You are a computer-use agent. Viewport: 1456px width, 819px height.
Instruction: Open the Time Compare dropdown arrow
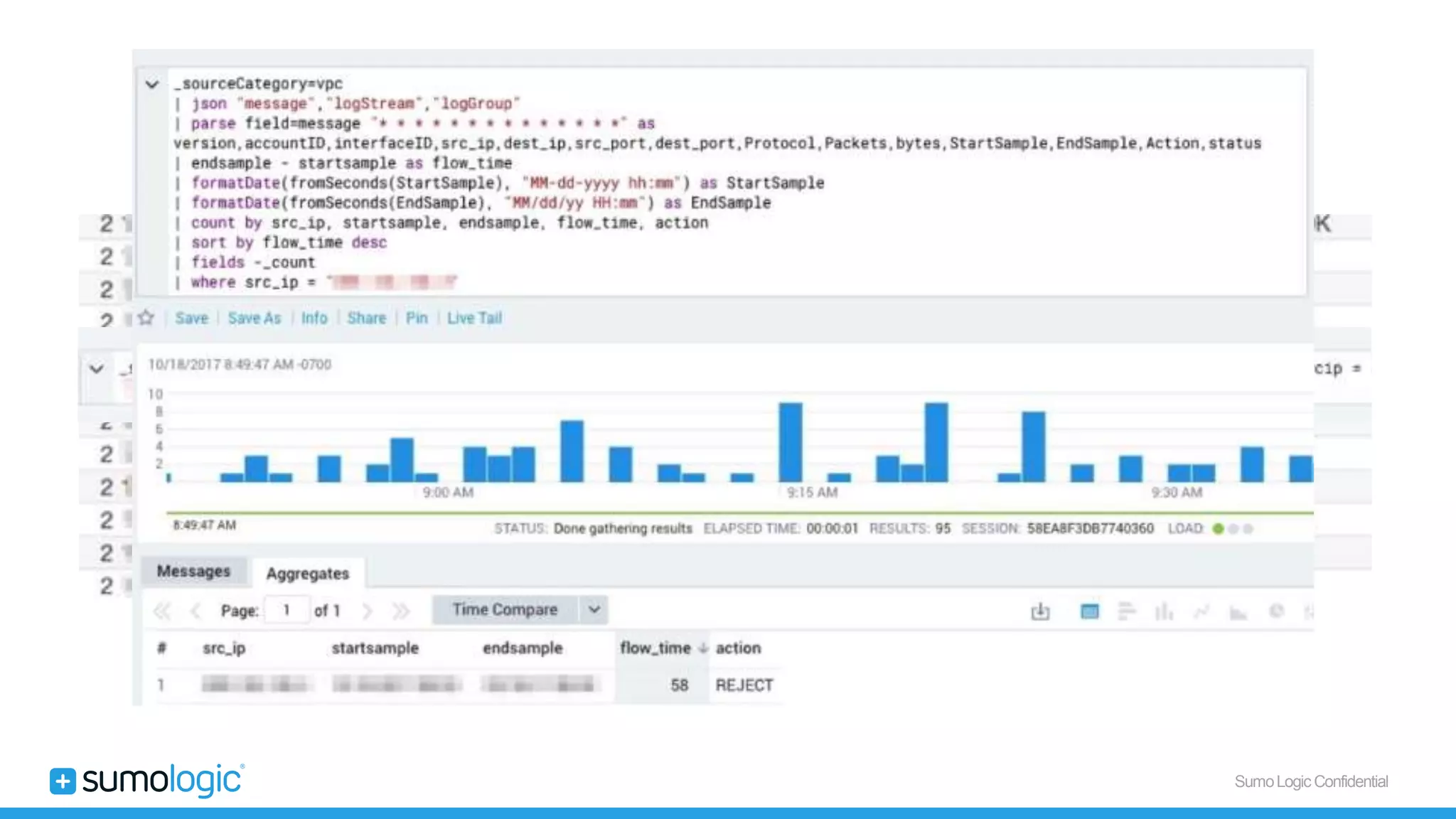594,610
